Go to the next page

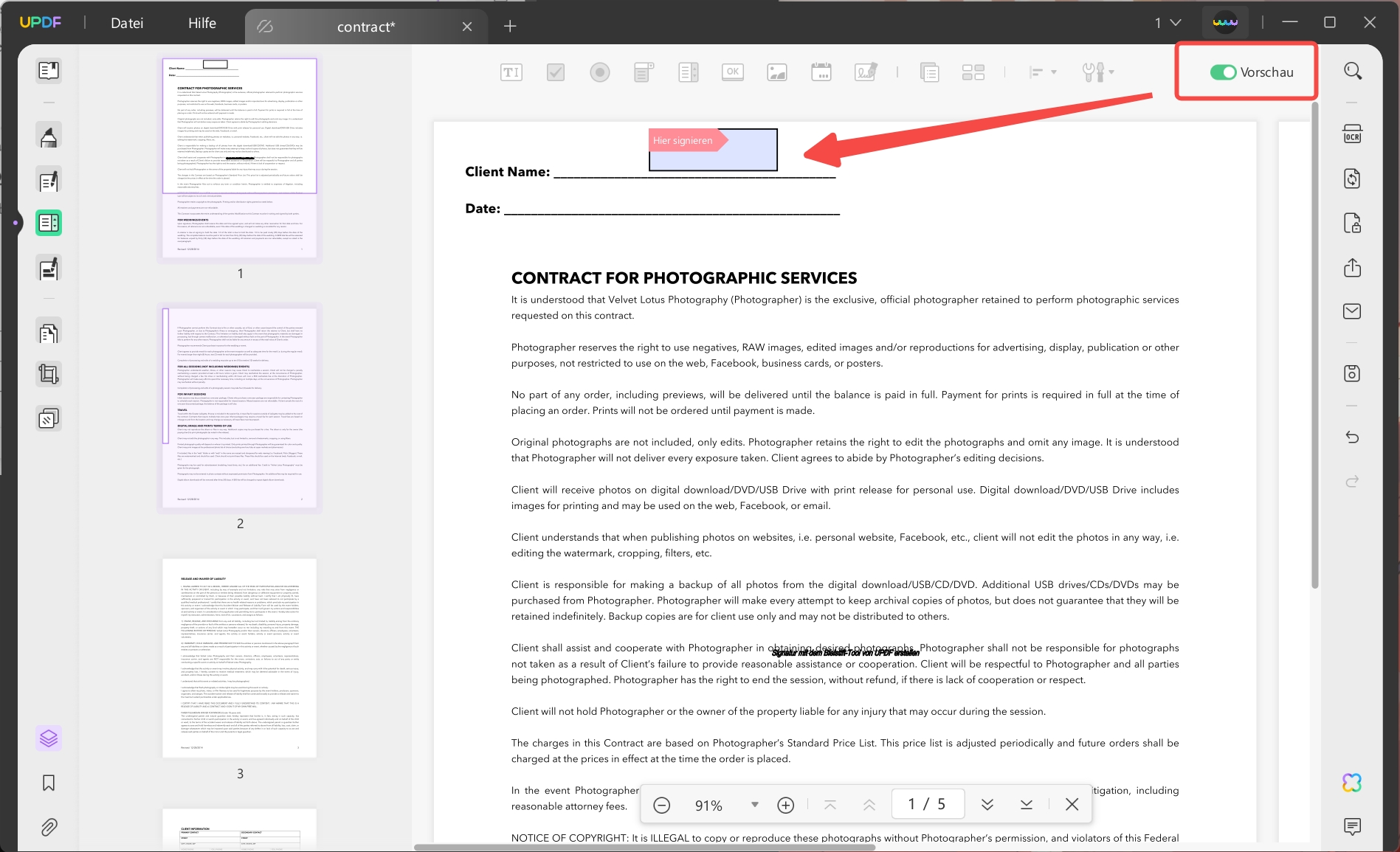click(x=987, y=805)
